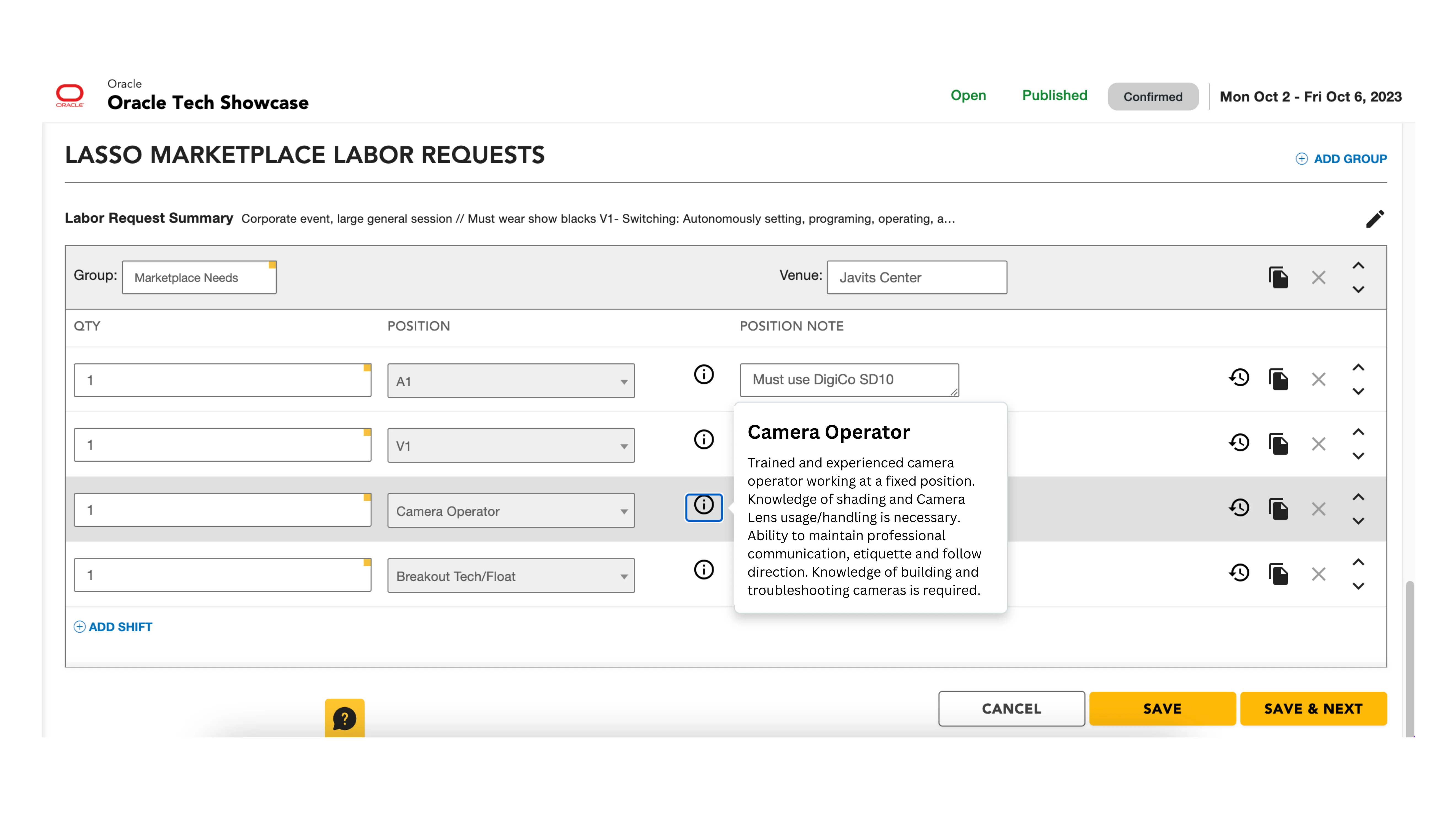Duplicate the Marketplace Needs group
This screenshot has width=1456, height=819.
click(1278, 277)
